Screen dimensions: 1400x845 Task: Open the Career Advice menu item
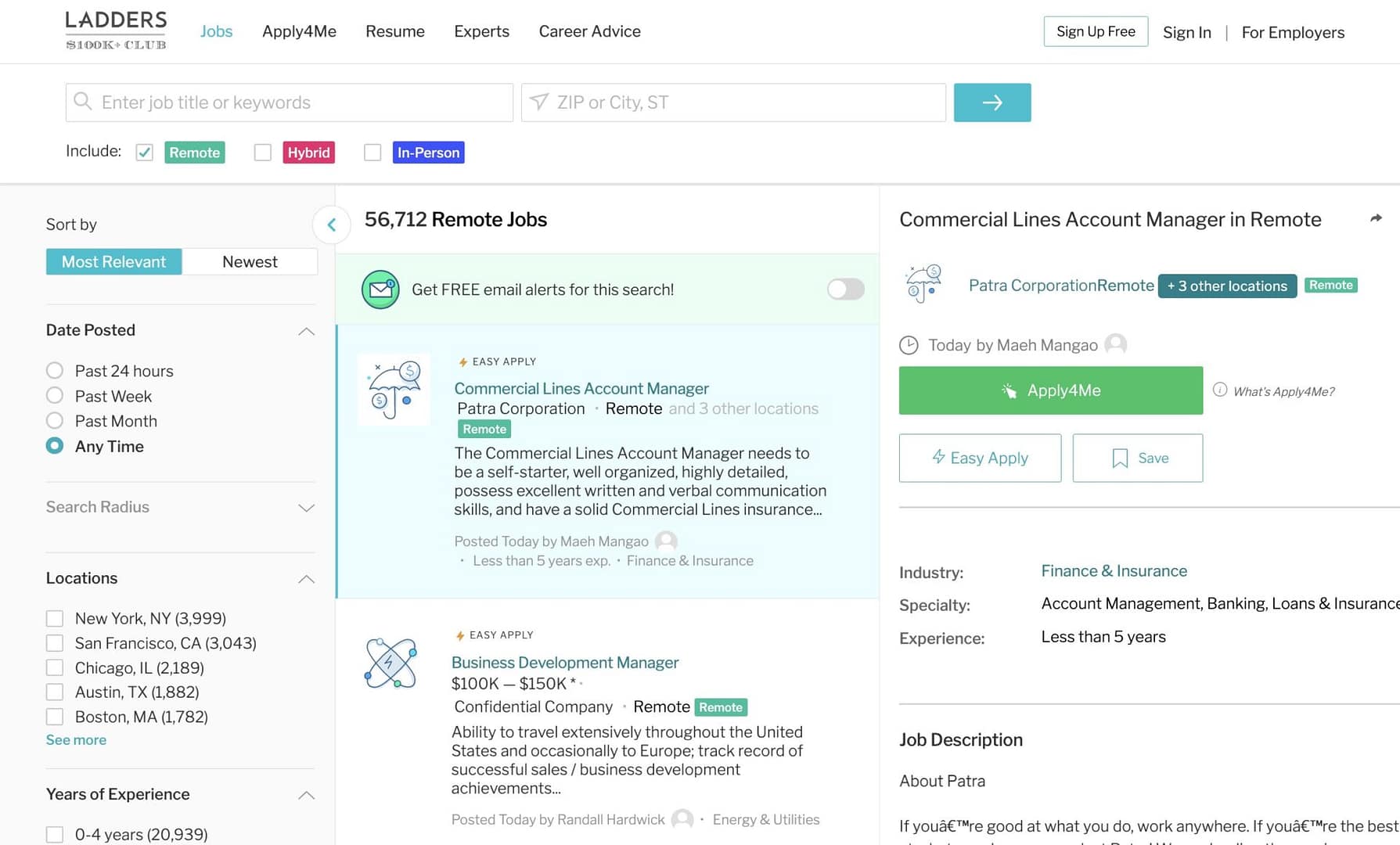[x=589, y=31]
